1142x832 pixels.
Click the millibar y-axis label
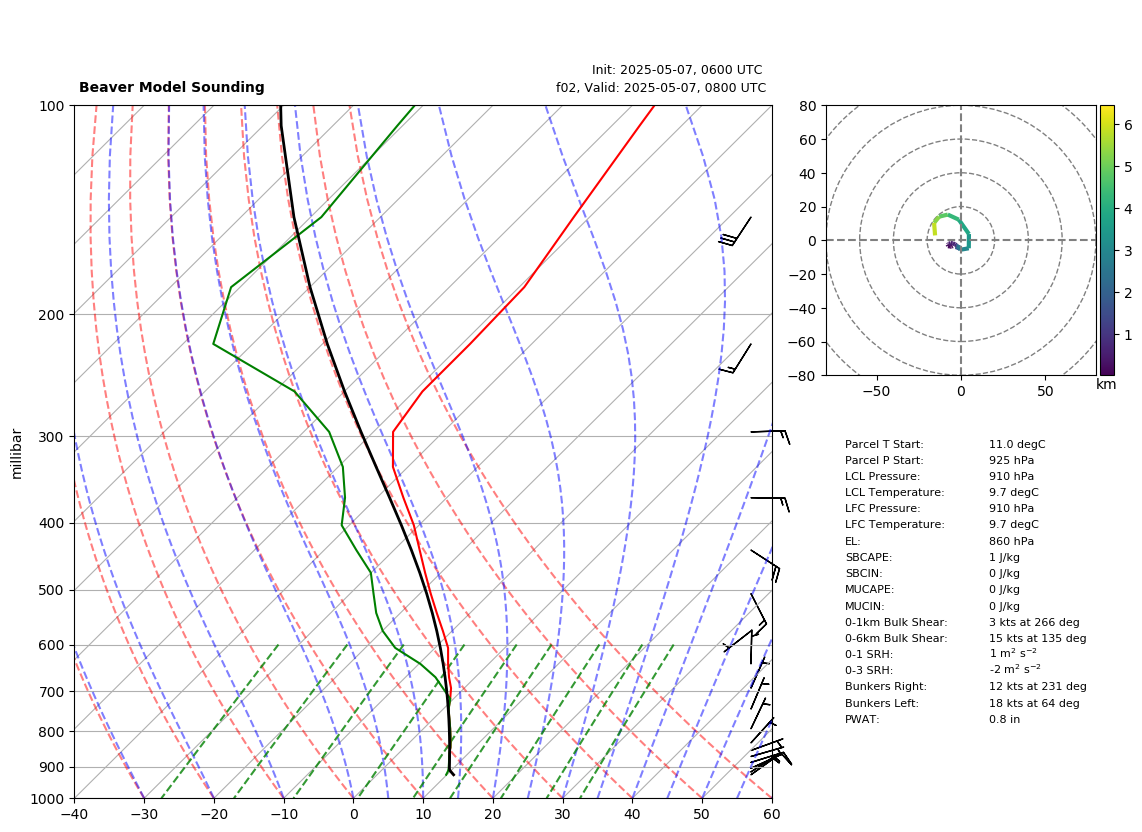coord(17,454)
